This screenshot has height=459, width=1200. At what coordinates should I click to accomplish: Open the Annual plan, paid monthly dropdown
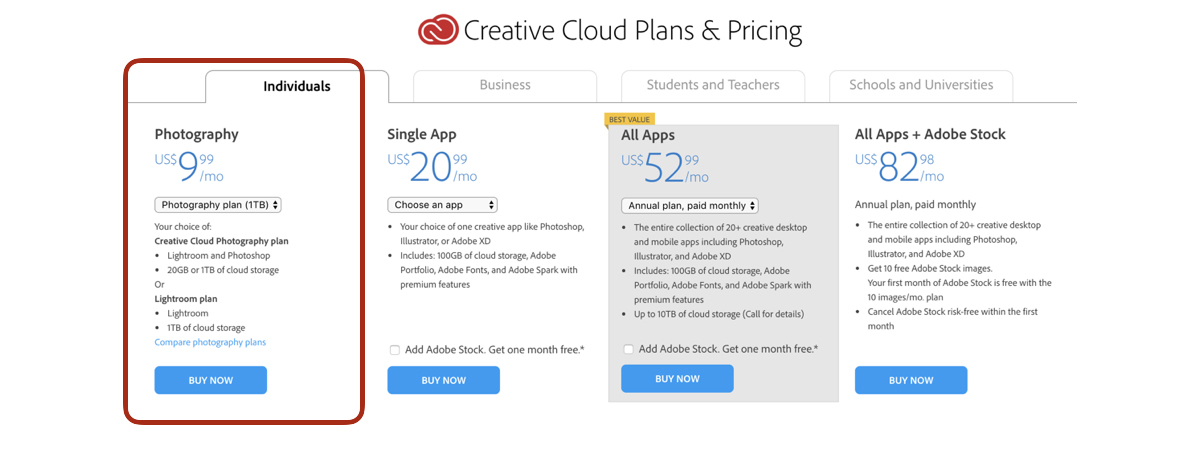click(690, 206)
